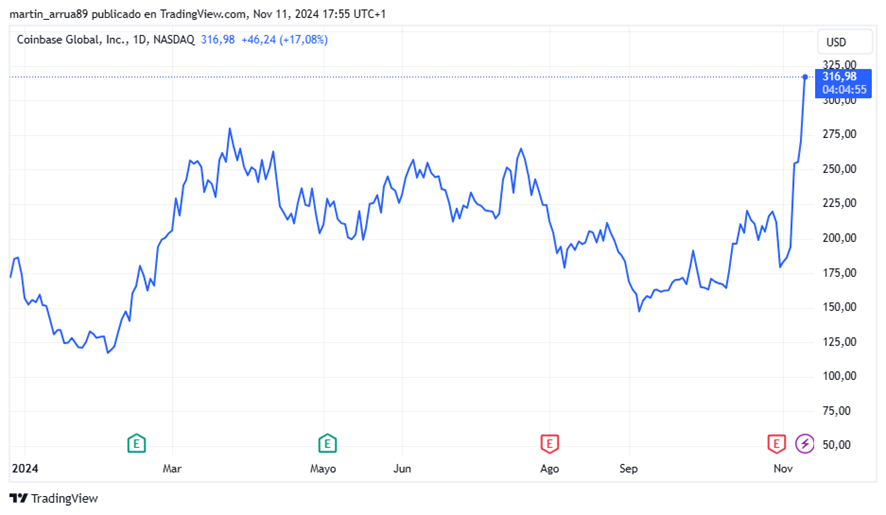This screenshot has width=886, height=515.
Task: Click the latest price dot on line
Action: pyautogui.click(x=805, y=77)
